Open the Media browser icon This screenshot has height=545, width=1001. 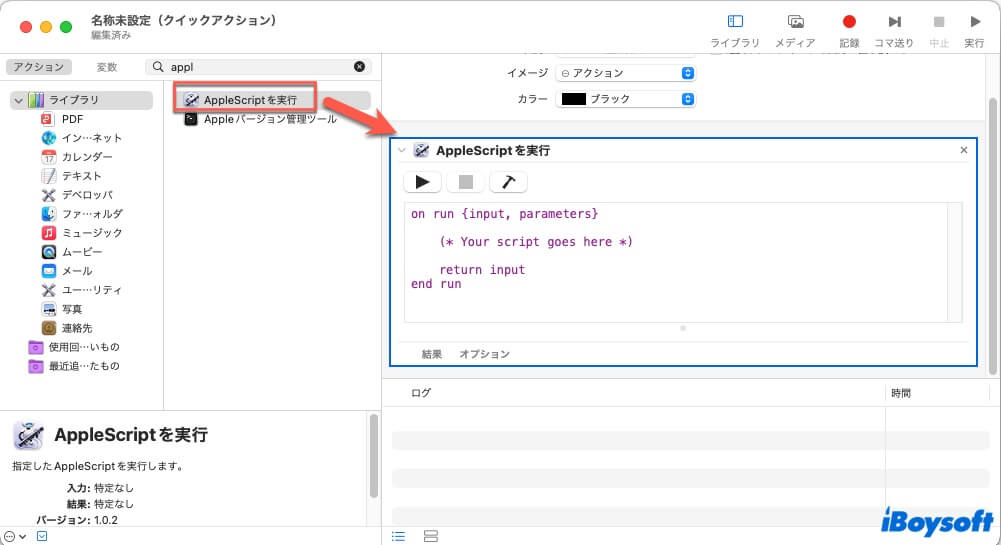point(796,22)
